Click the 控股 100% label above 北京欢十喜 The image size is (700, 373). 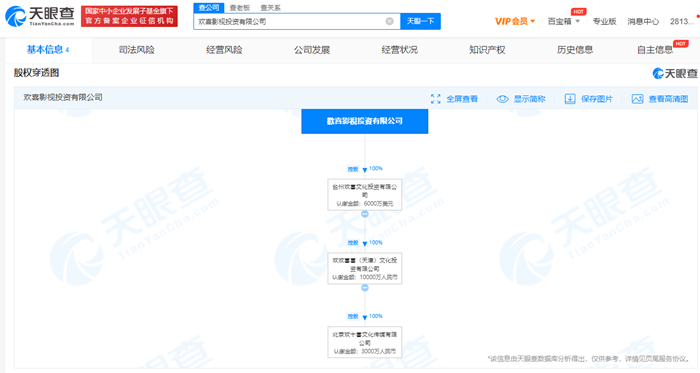[365, 316]
